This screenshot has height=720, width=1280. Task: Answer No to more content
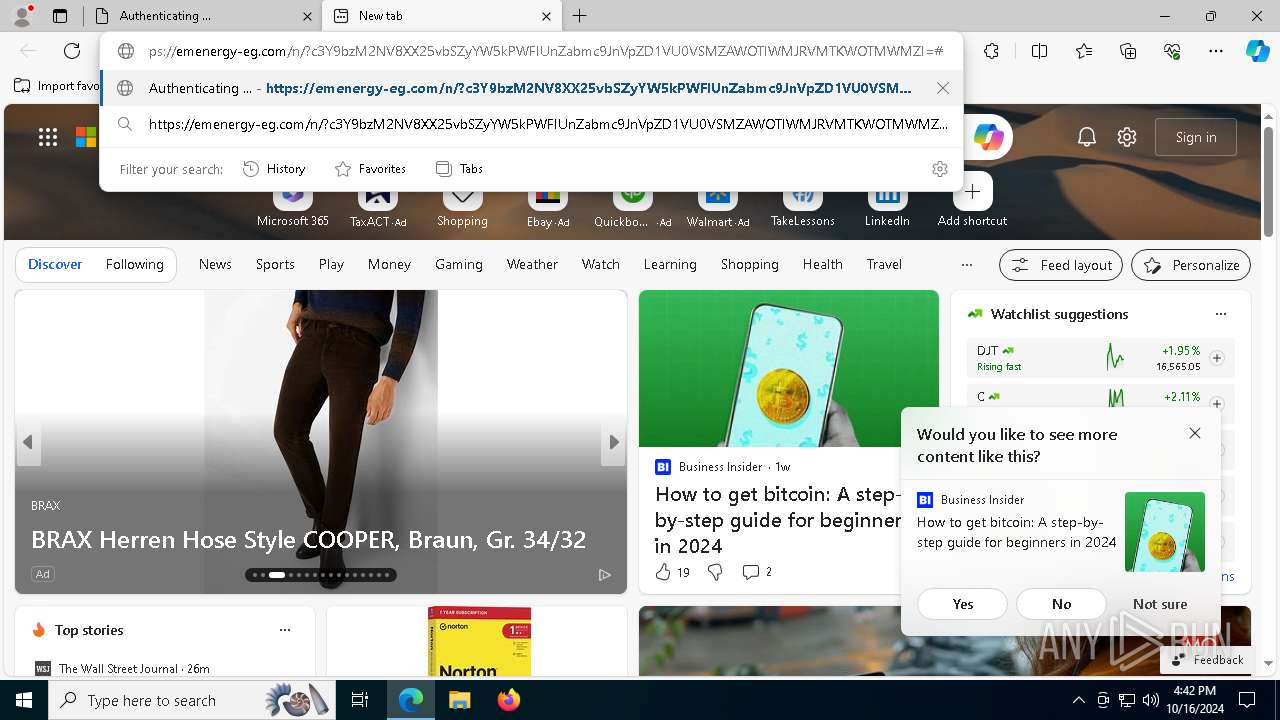[1062, 604]
